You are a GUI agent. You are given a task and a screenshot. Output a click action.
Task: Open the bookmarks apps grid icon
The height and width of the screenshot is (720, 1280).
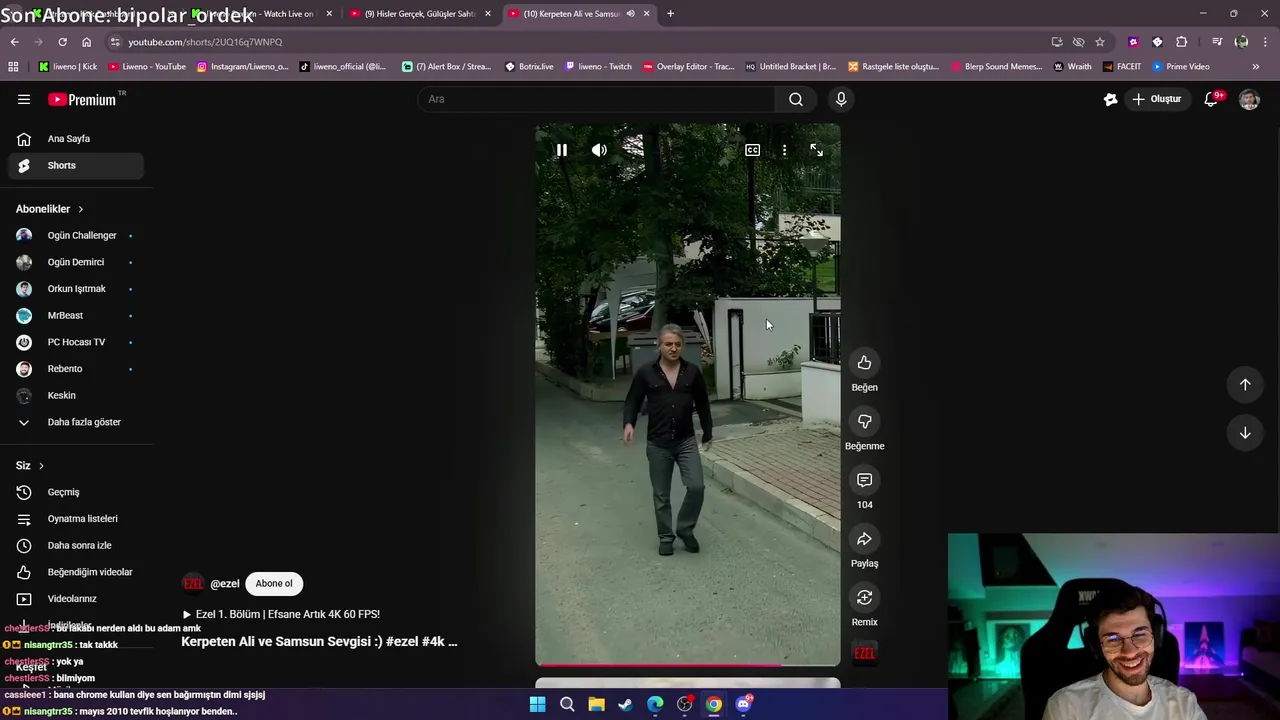13,67
